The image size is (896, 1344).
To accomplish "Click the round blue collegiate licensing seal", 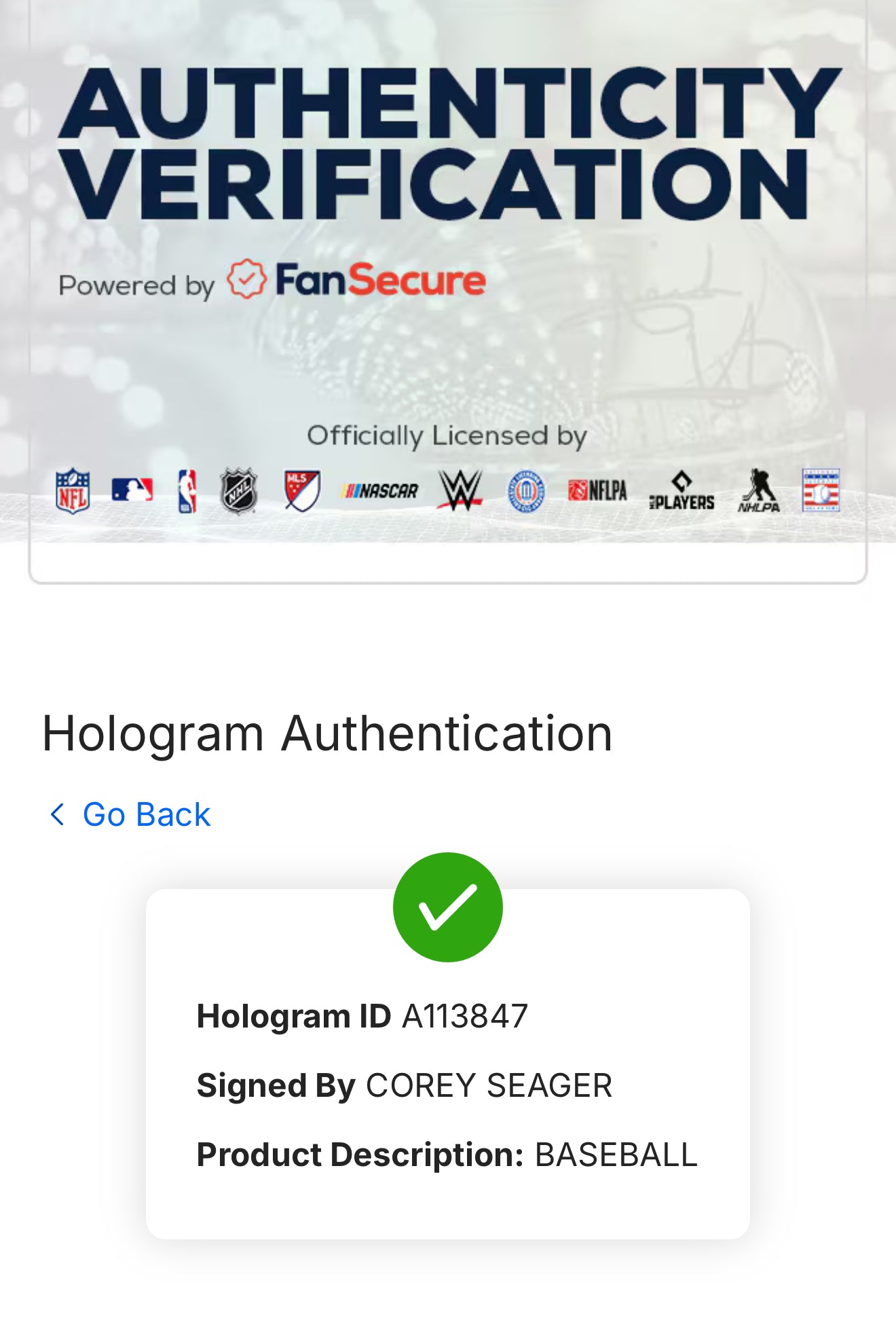I will coord(526,491).
